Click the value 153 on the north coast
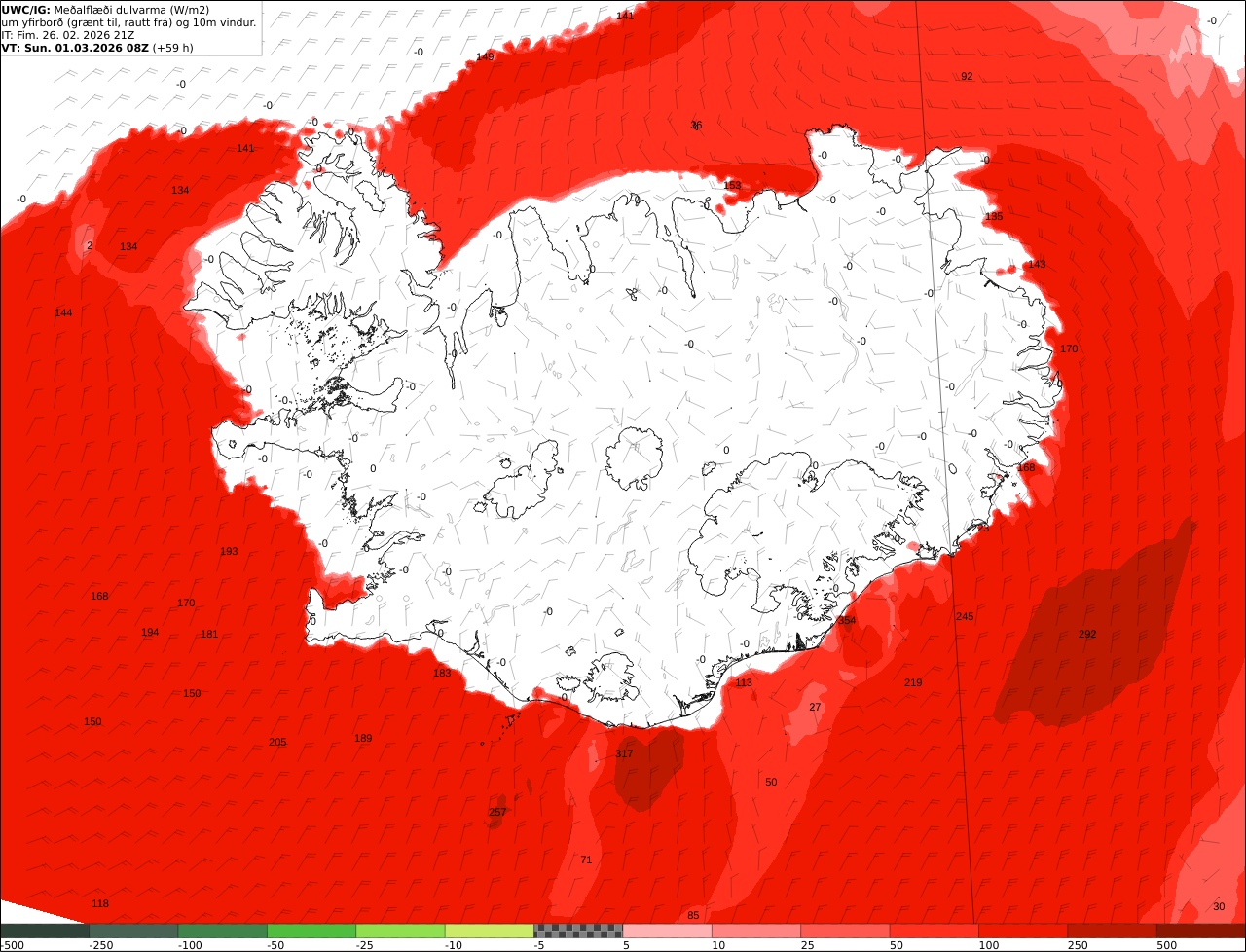This screenshot has height=952, width=1246. click(x=732, y=185)
